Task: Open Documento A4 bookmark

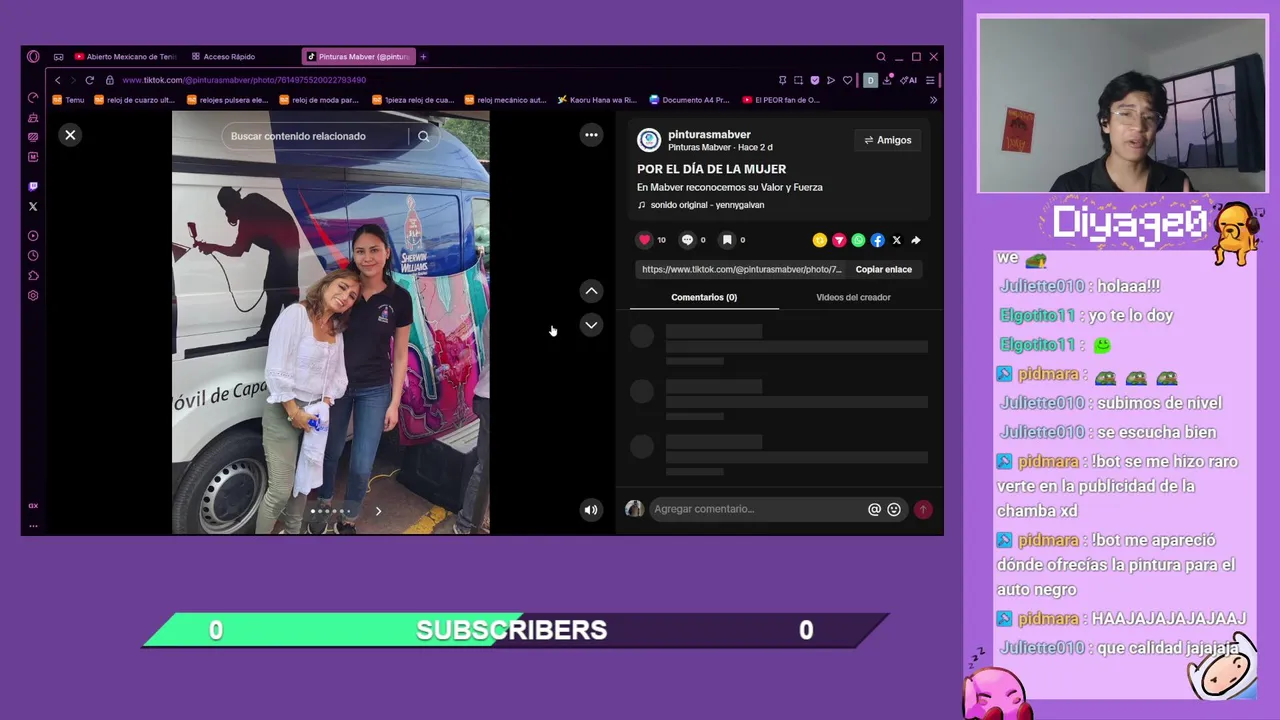Action: 689,100
